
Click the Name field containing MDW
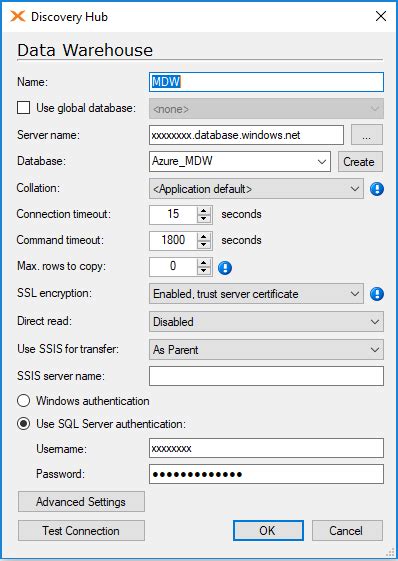266,82
